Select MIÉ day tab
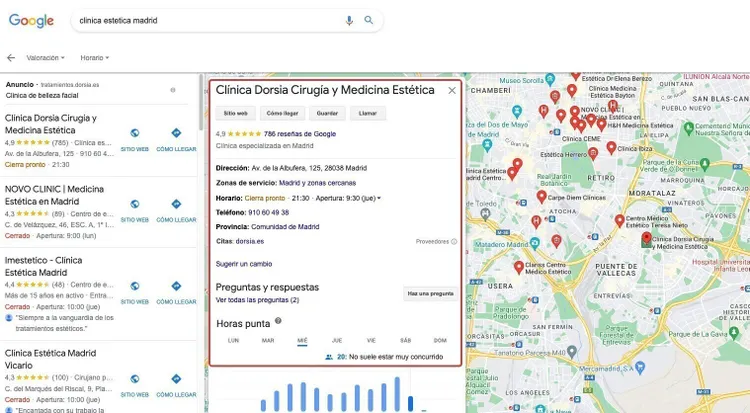750x413 pixels. click(302, 341)
